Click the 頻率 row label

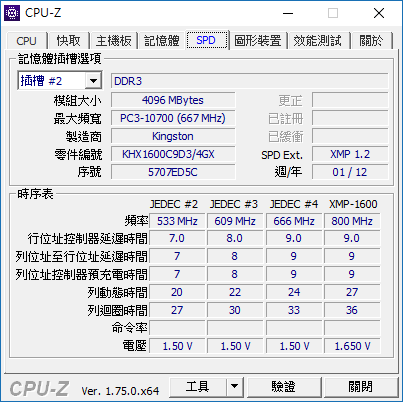click(136, 221)
